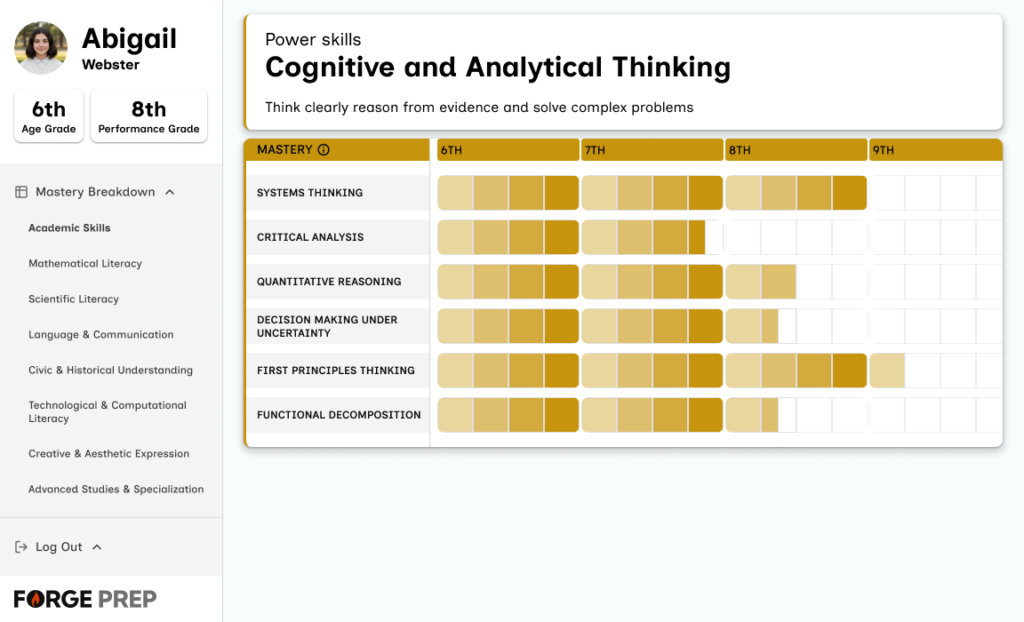Open Language & Communication page
The image size is (1024, 622).
click(x=101, y=335)
